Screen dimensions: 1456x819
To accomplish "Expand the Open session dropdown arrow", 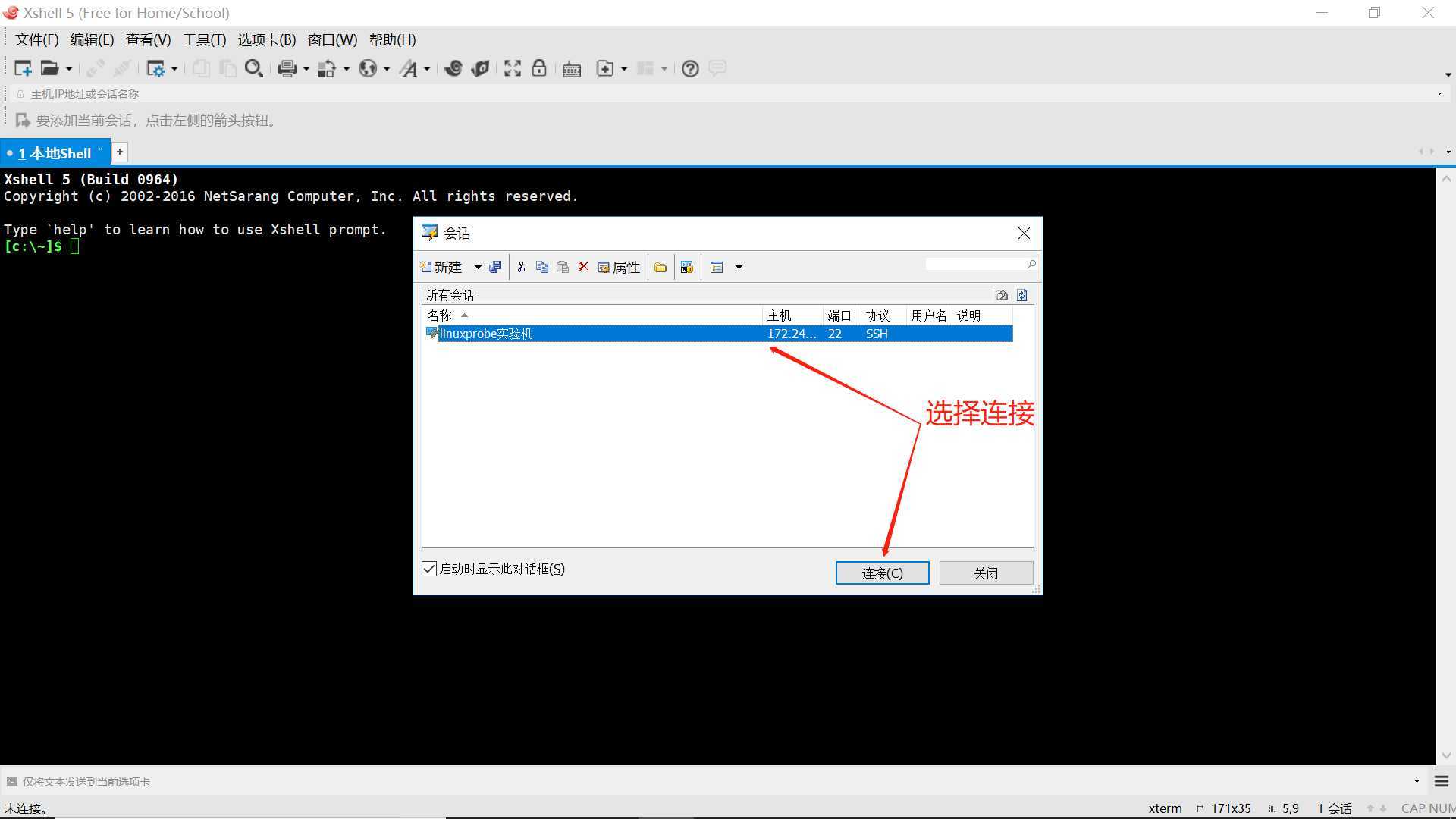I will tap(69, 68).
